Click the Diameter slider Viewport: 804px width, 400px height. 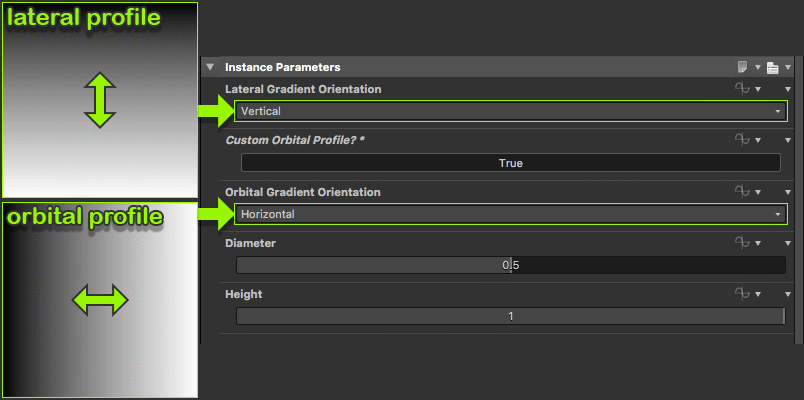tap(510, 265)
